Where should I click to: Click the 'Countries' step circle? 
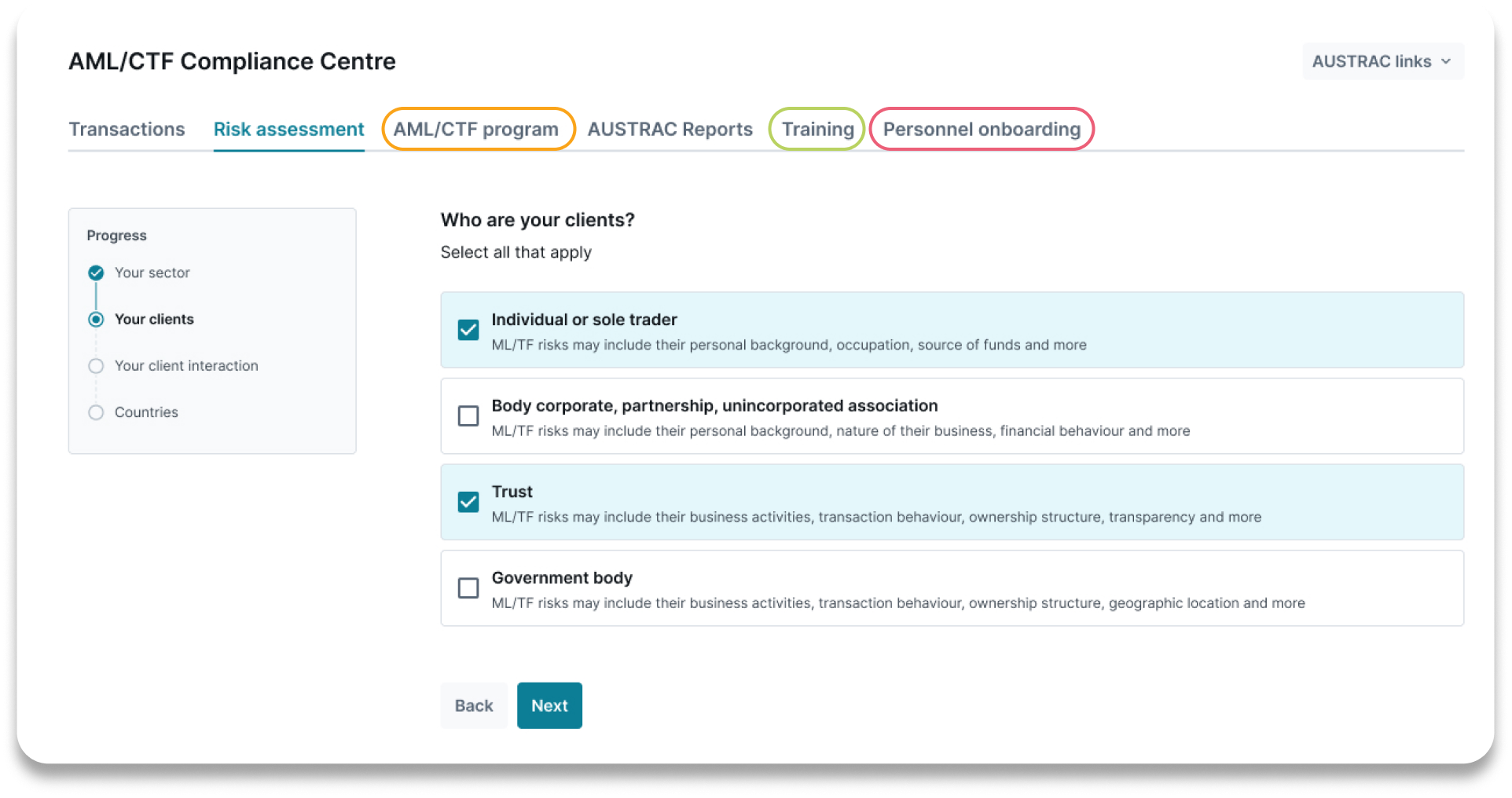tap(96, 412)
